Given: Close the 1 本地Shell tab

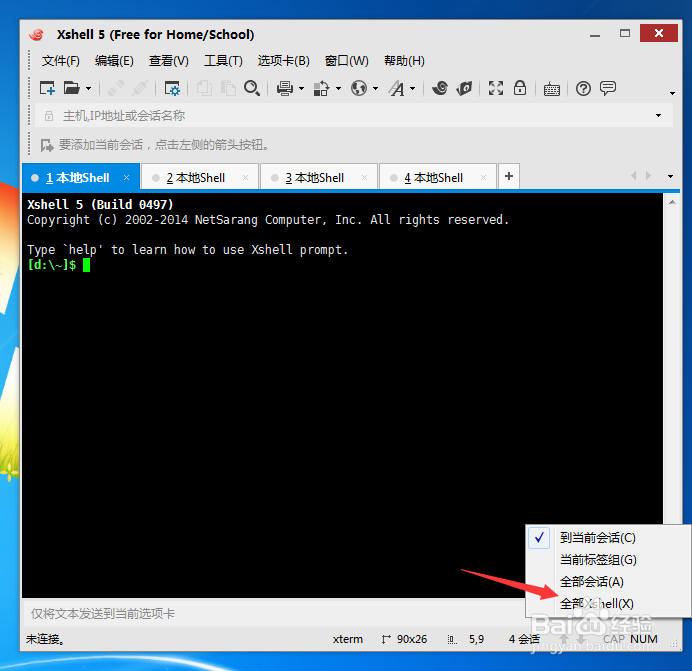Looking at the screenshot, I should point(127,177).
